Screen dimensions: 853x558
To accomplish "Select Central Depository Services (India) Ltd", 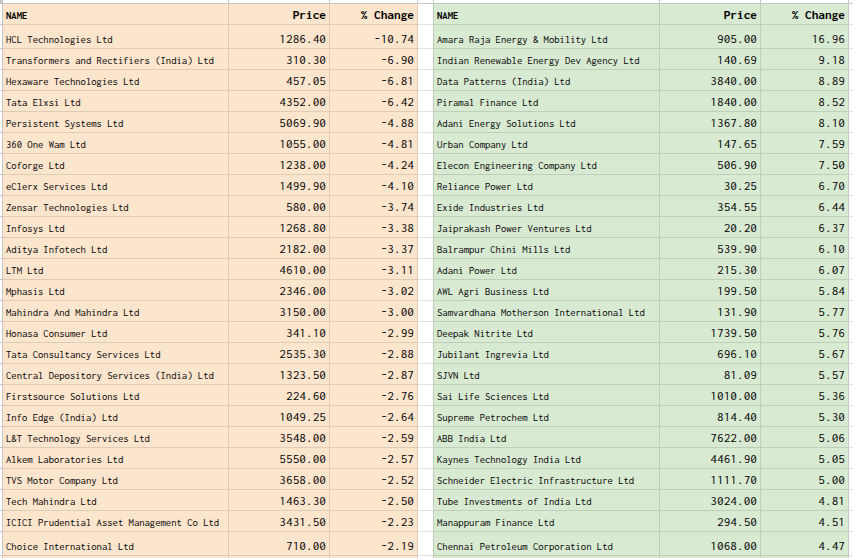I will point(115,376).
